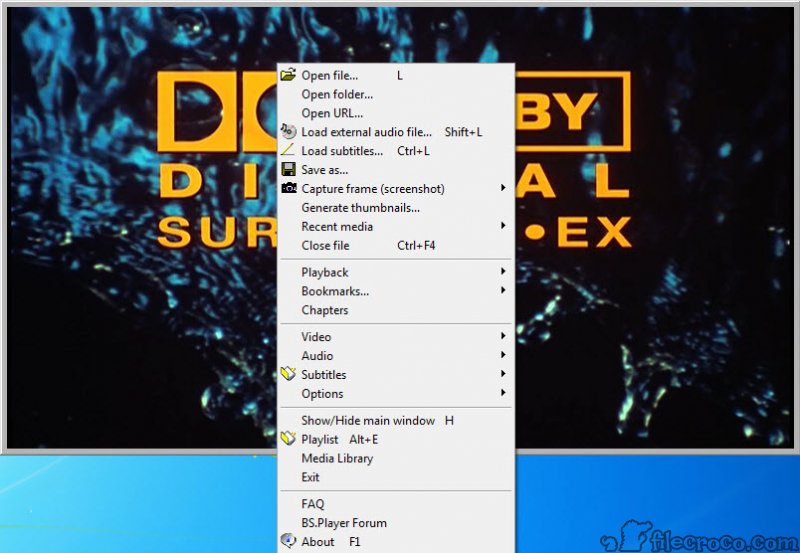The height and width of the screenshot is (553, 800).
Task: Expand the Playback submenu arrow
Action: pyautogui.click(x=503, y=273)
